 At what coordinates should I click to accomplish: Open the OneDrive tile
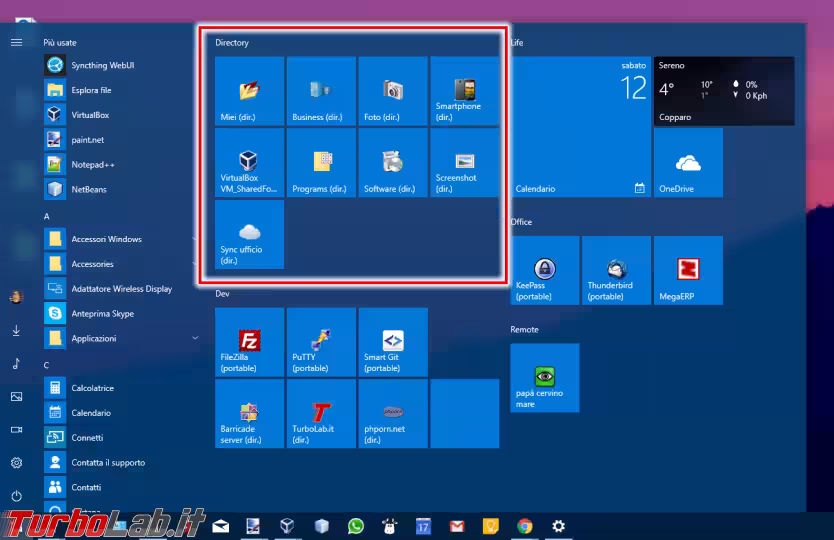click(x=688, y=163)
